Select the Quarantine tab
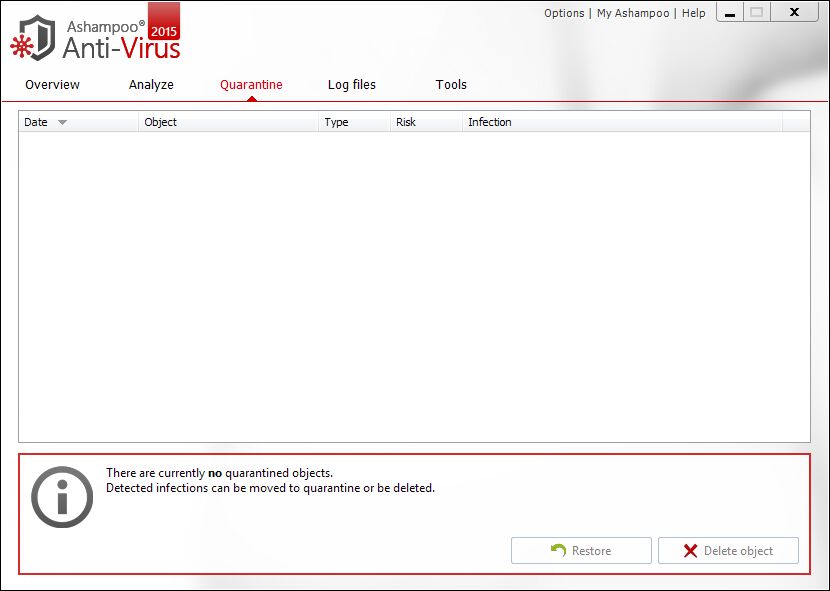The image size is (830, 591). pyautogui.click(x=251, y=85)
